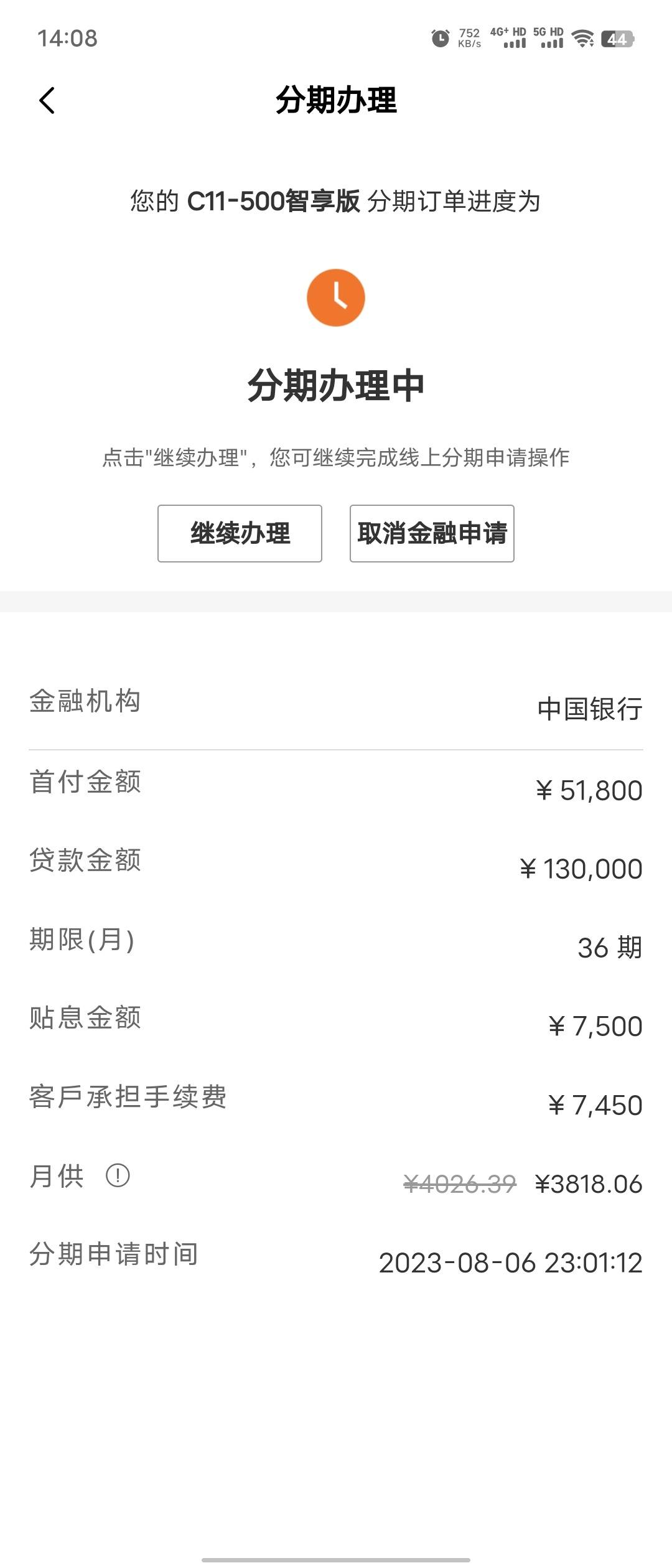Tap the Wi-Fi status bar icon

583,38
